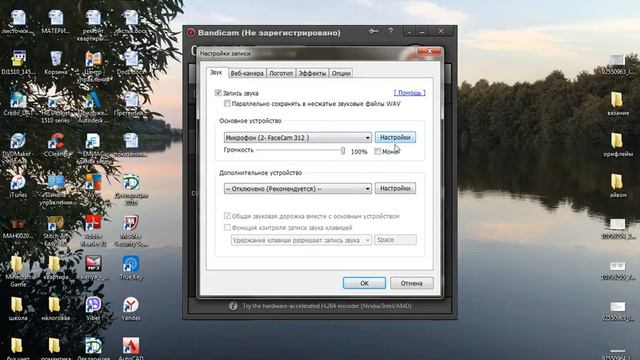640x360 pixels.
Task: Open the [ Помощь ] link
Action: (x=409, y=93)
